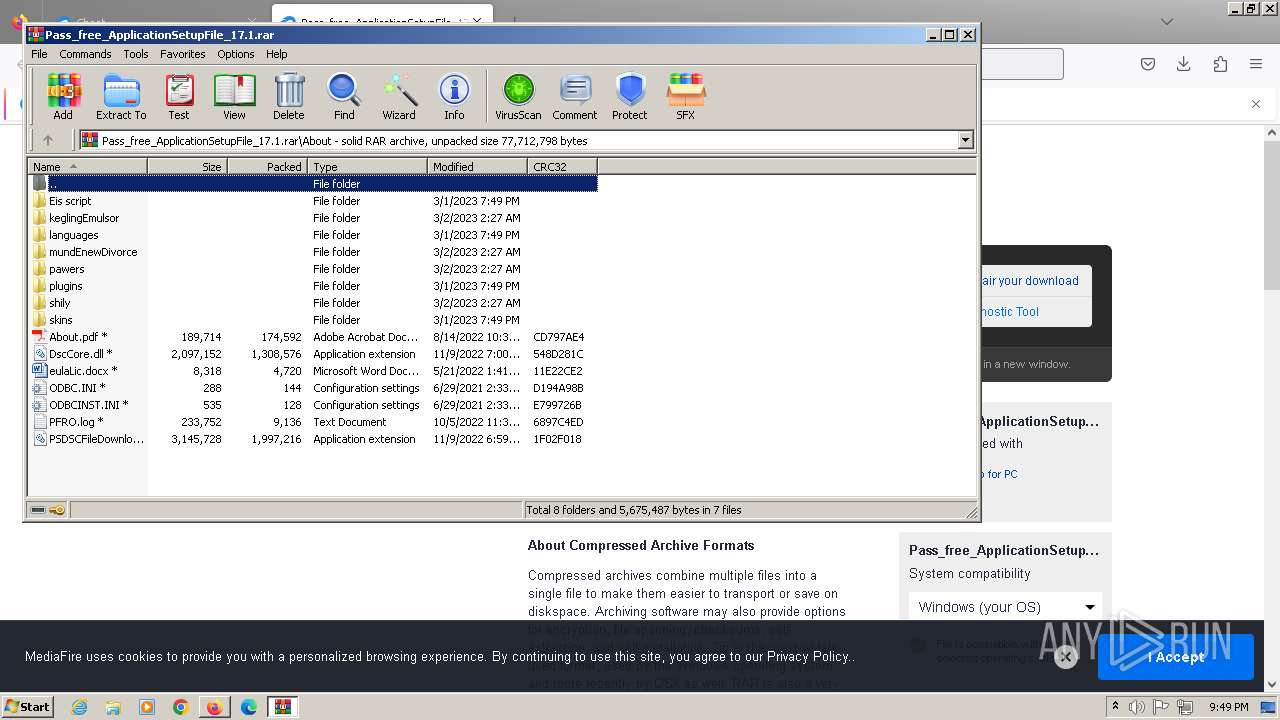Open Firefox downloads icon
Screen dimensions: 1280x720
1184,64
